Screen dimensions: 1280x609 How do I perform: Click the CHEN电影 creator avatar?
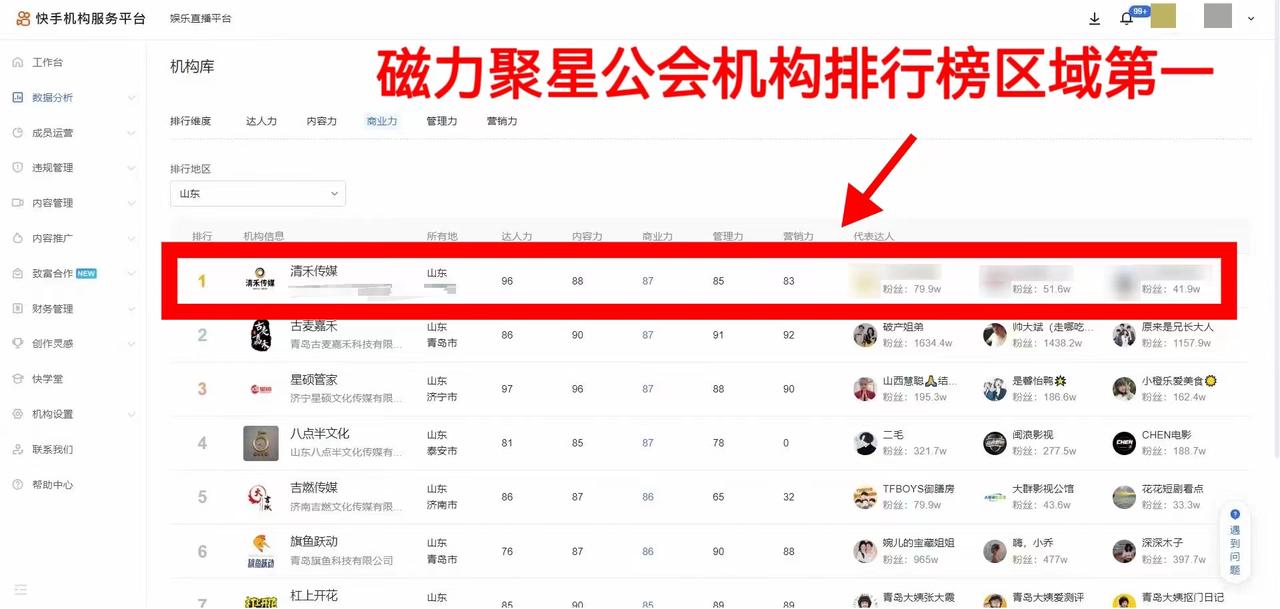[x=1125, y=443]
